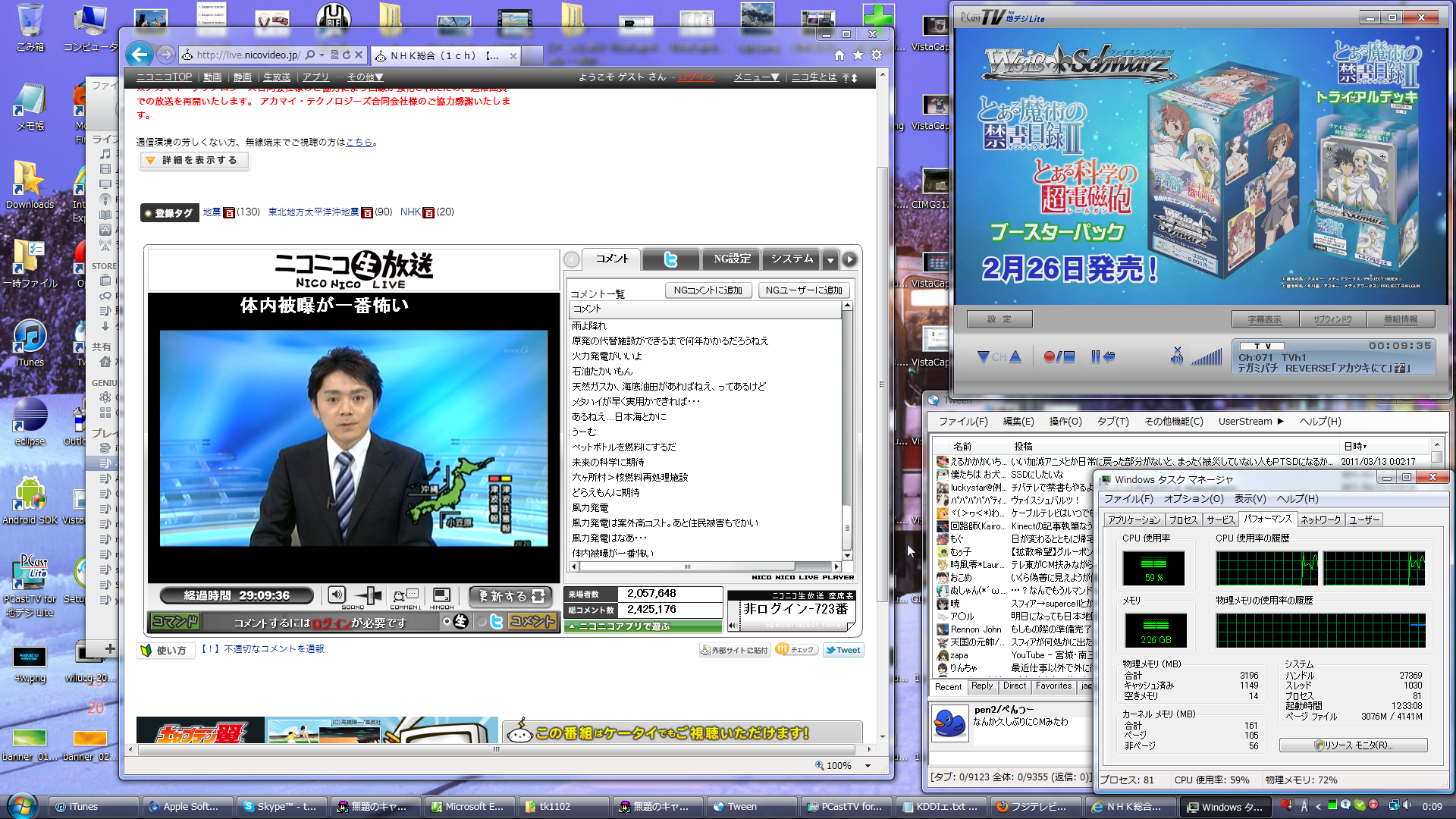
Task: Click the NGユーザーに追加 button
Action: (804, 290)
